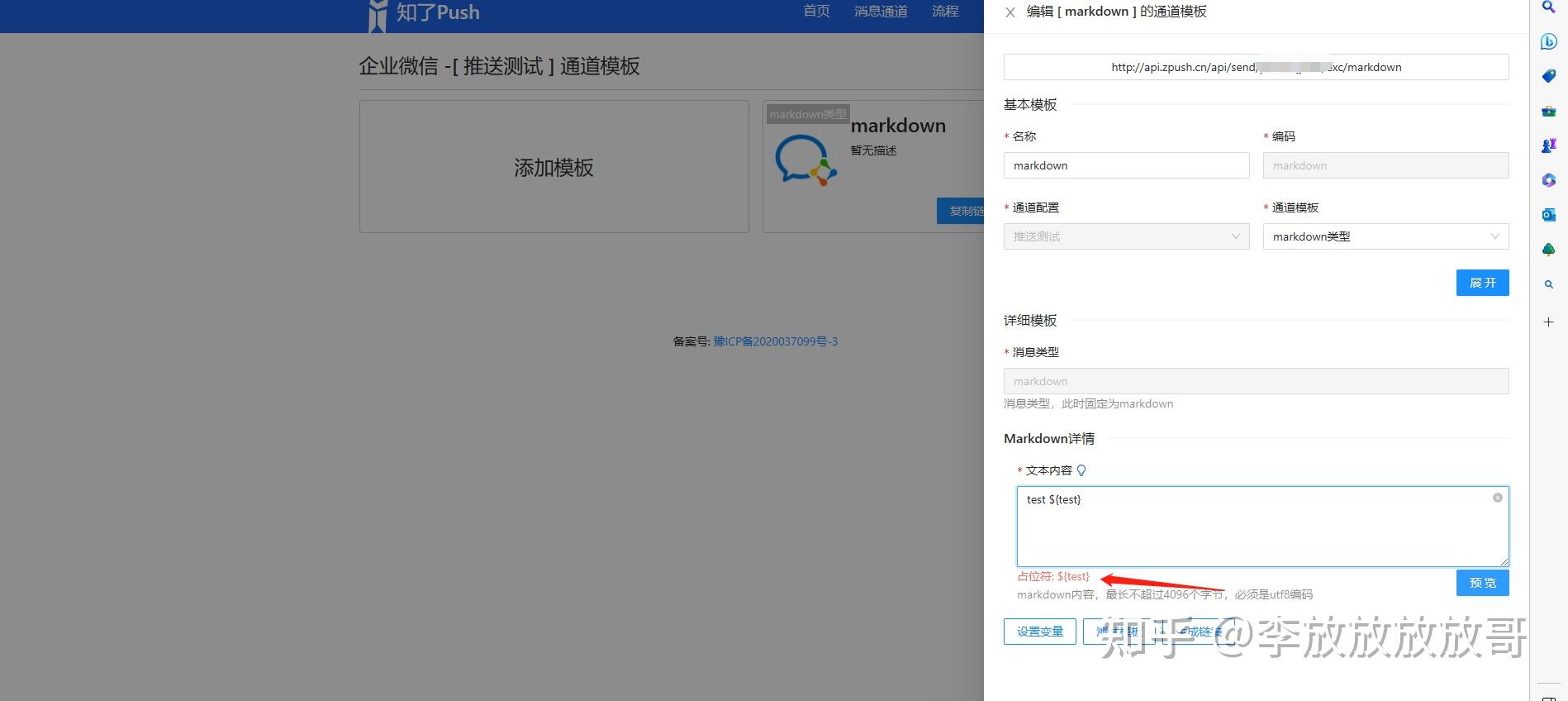Click the small magnifier sidebar icon
Screen dimensions: 1568x701
click(1549, 284)
